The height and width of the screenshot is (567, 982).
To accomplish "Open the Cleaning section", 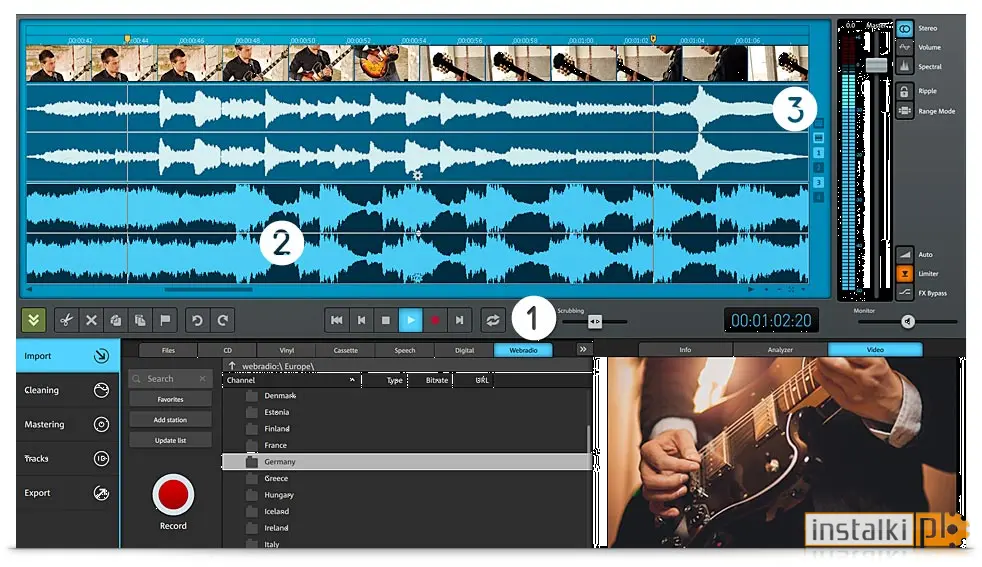I will pyautogui.click(x=68, y=390).
